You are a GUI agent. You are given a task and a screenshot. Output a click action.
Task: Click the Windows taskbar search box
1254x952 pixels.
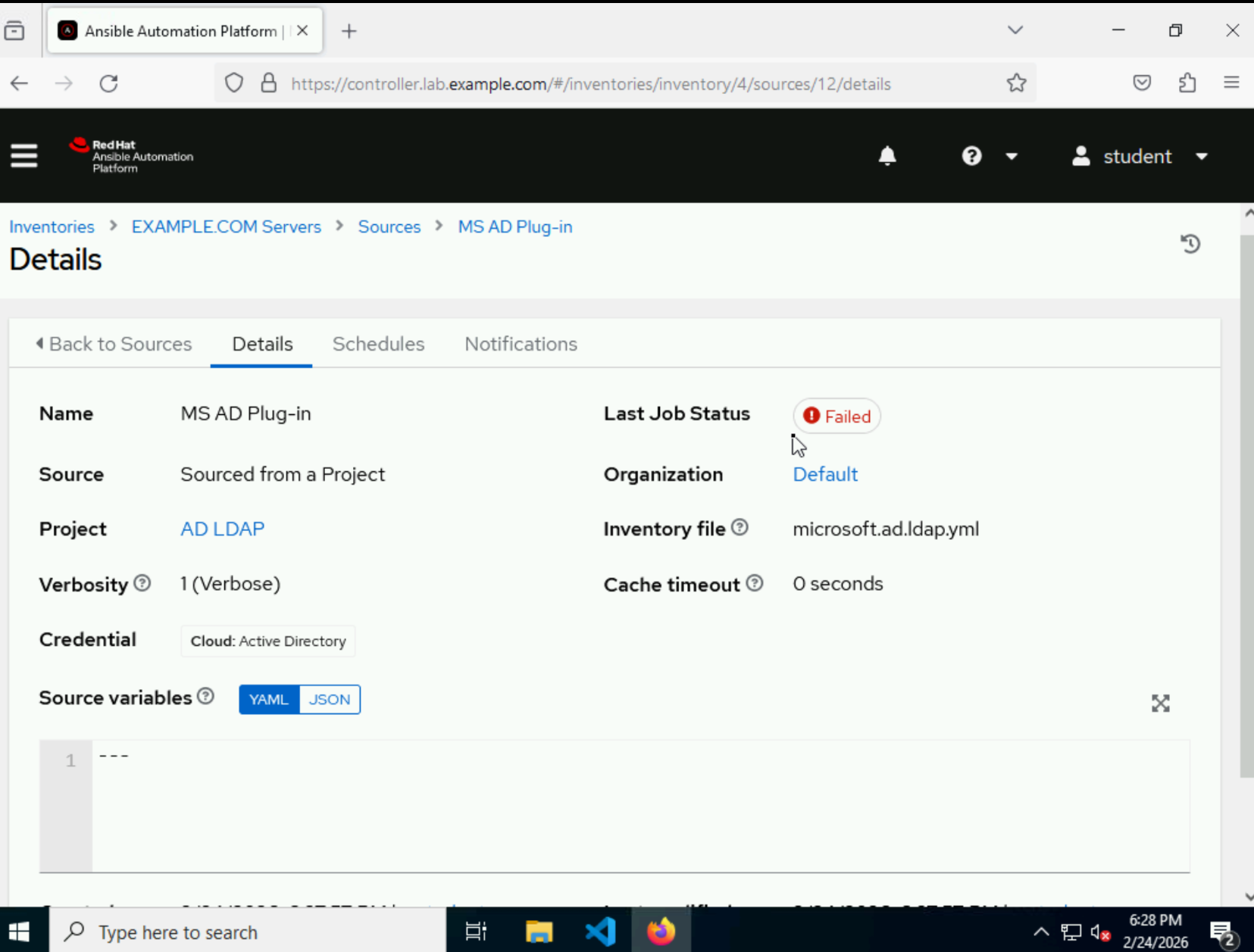coord(248,932)
